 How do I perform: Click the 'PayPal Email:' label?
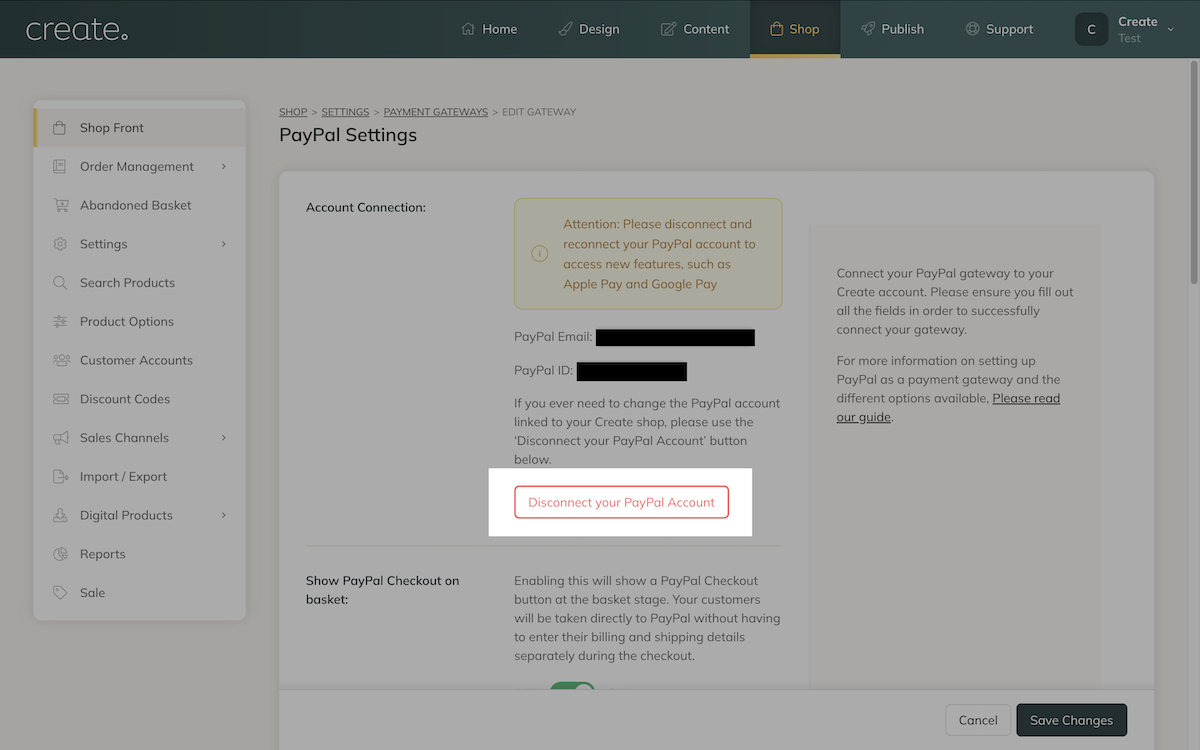click(553, 337)
